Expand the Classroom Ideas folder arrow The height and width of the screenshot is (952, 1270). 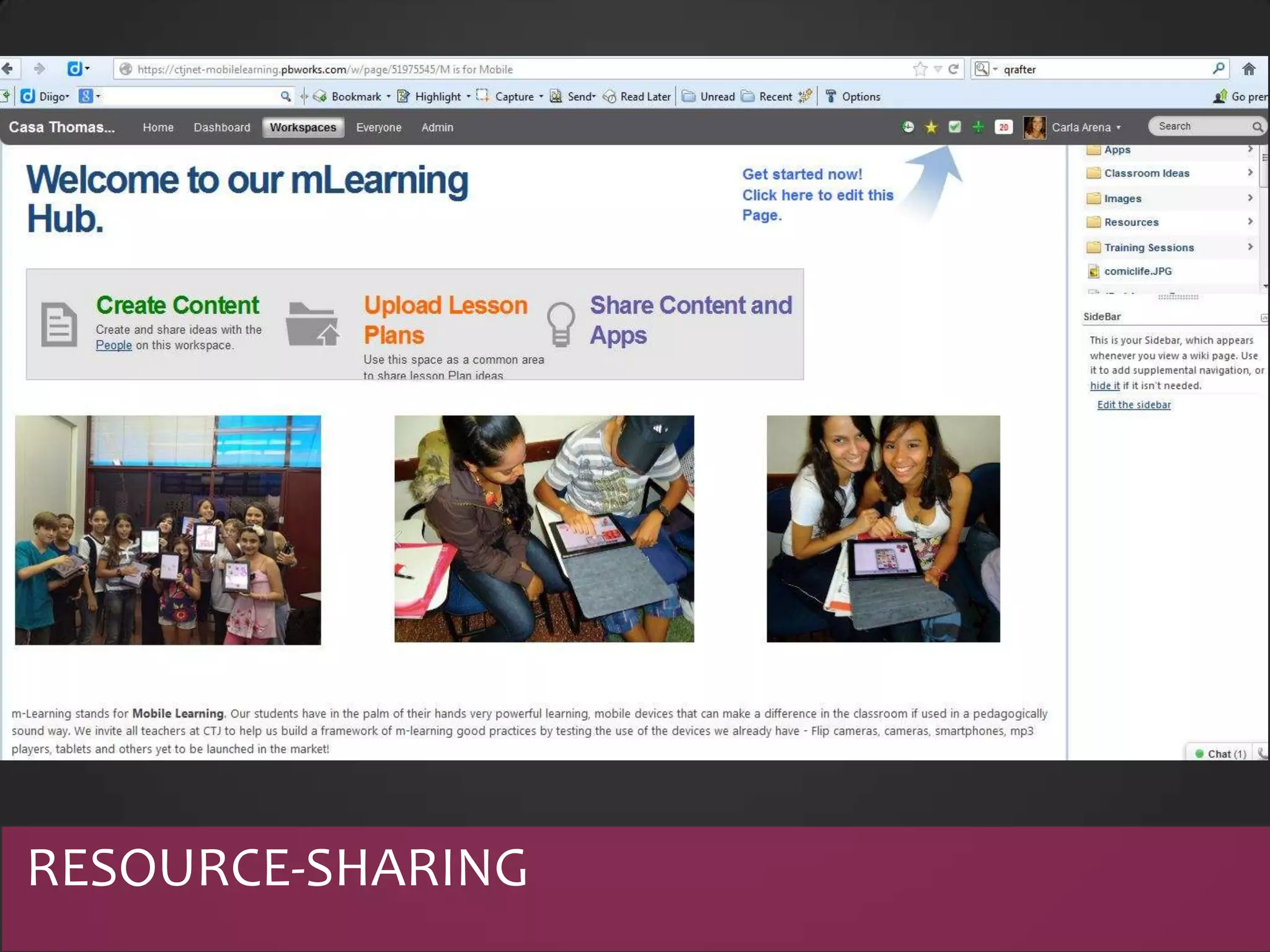pos(1250,172)
